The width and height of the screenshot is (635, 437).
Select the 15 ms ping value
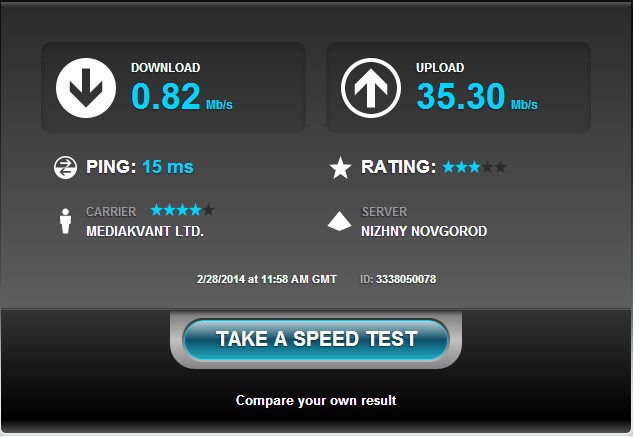tap(168, 167)
